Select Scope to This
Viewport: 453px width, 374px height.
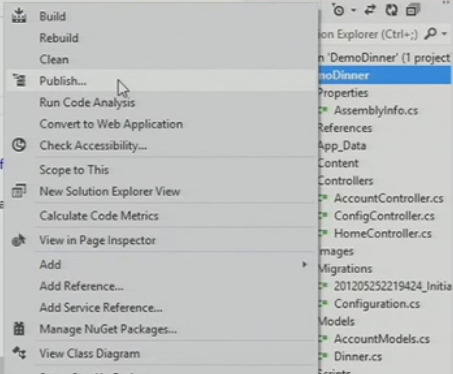74,170
